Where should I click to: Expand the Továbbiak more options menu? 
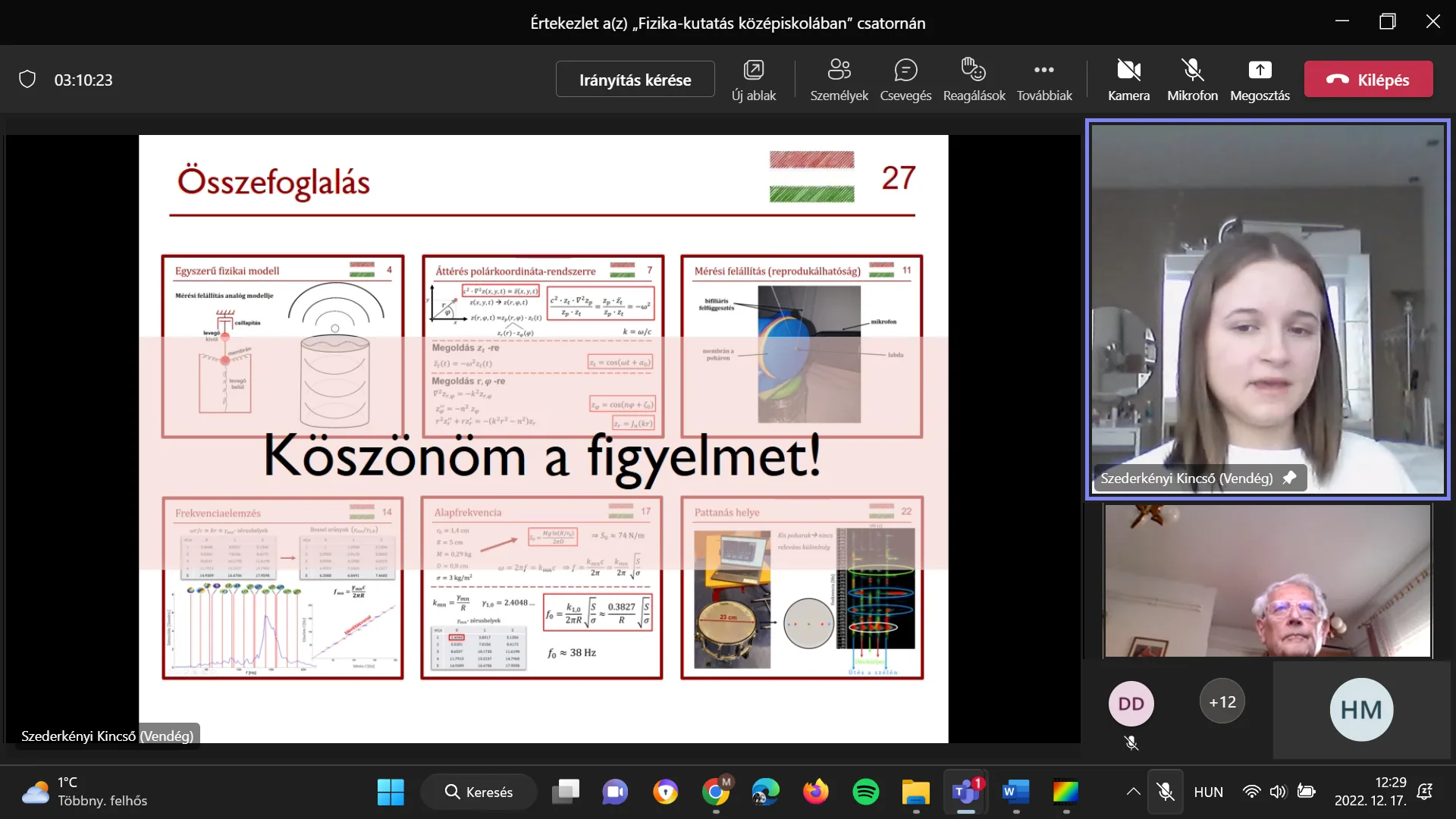click(x=1044, y=80)
